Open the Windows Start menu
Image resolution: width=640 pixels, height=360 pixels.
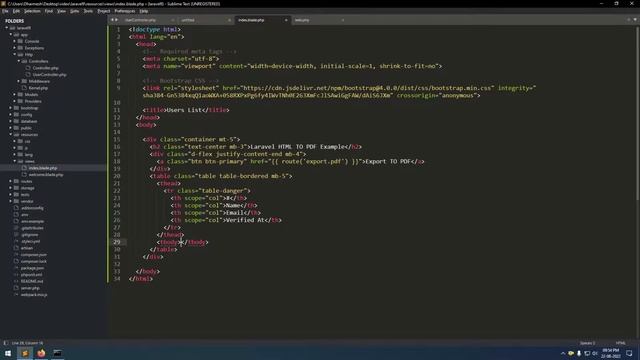click(x=8, y=353)
